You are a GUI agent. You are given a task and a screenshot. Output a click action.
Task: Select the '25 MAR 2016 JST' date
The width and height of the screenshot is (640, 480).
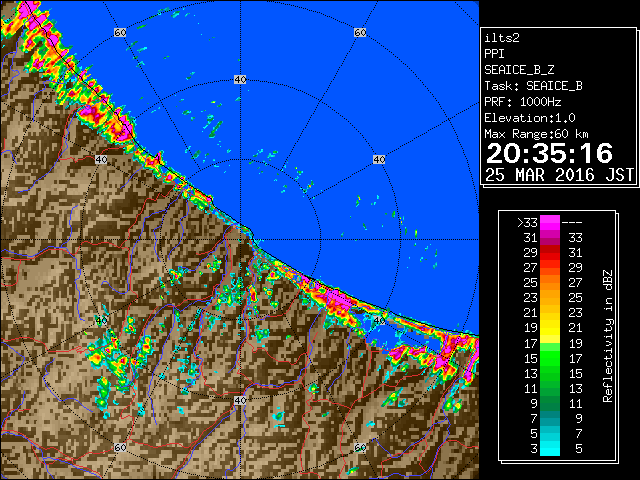point(559,175)
